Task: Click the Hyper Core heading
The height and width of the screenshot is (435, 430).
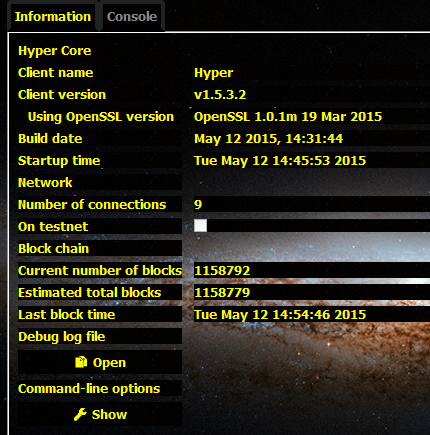Action: (55, 51)
